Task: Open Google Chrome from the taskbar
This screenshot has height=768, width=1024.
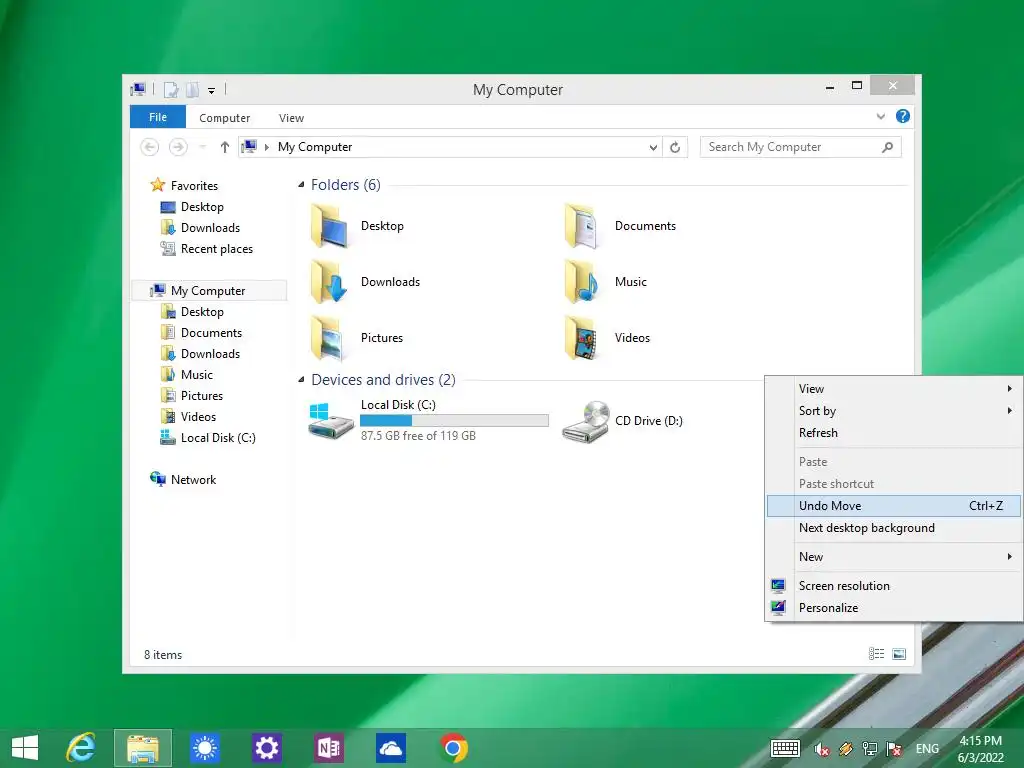Action: point(453,748)
